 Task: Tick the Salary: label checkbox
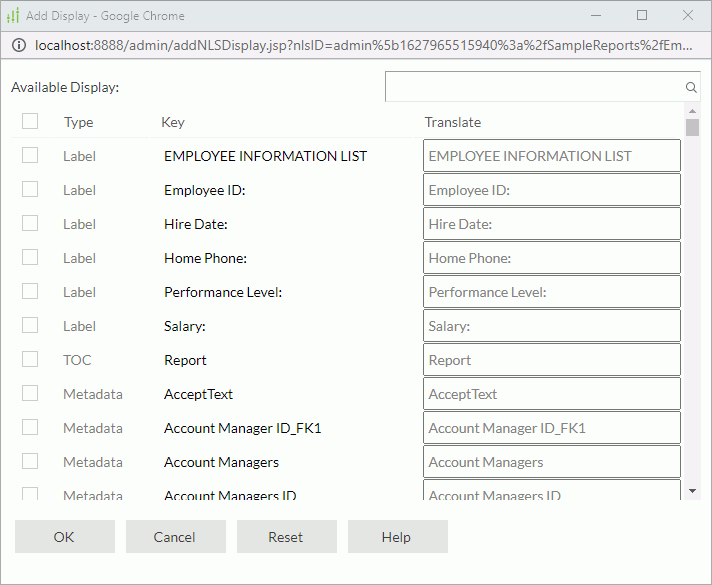(x=30, y=325)
